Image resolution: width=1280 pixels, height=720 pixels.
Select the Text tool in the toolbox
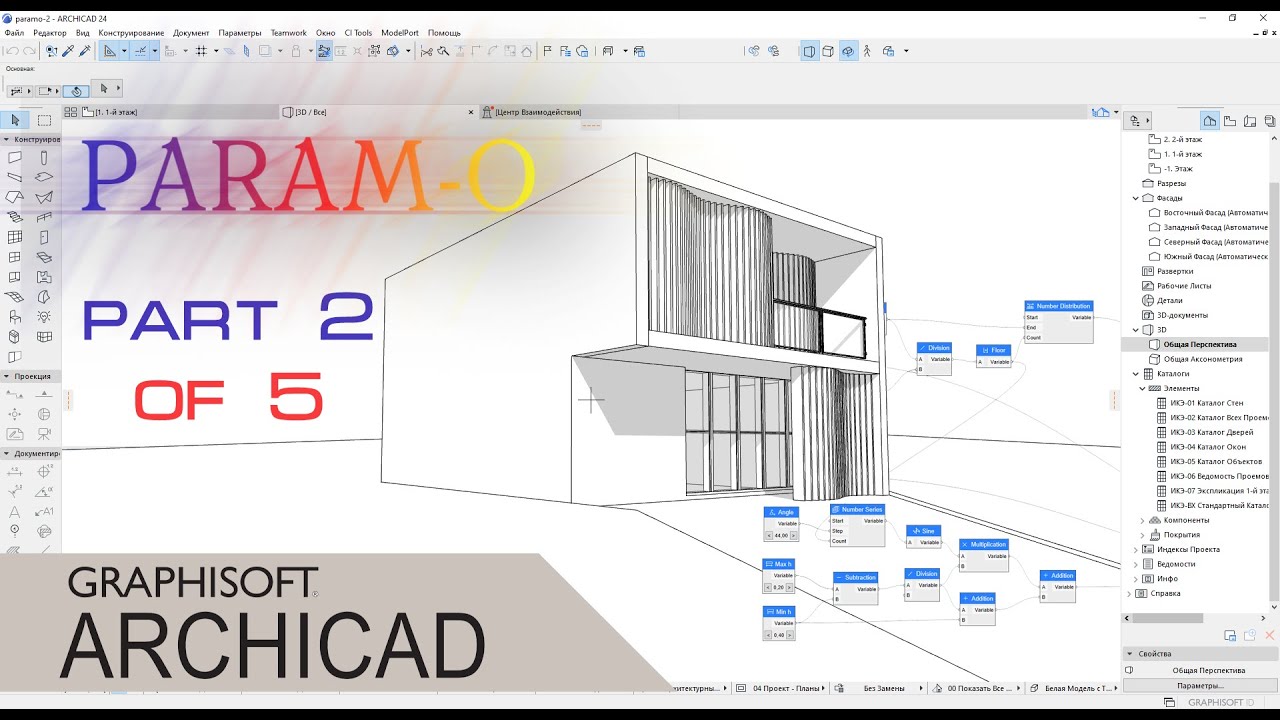click(15, 511)
